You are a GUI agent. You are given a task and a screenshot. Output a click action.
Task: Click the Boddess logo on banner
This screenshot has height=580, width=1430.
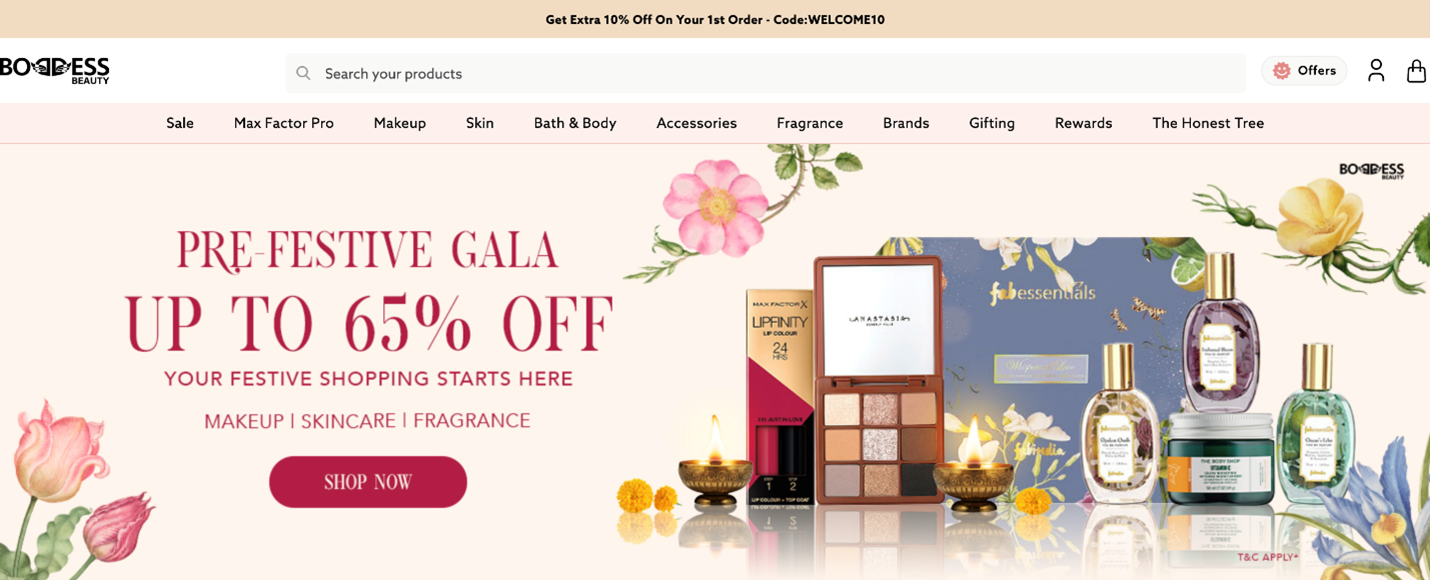point(1371,170)
